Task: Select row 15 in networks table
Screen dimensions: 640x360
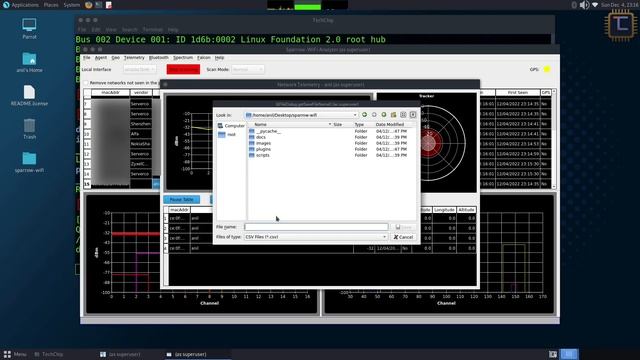Action: pos(87,184)
